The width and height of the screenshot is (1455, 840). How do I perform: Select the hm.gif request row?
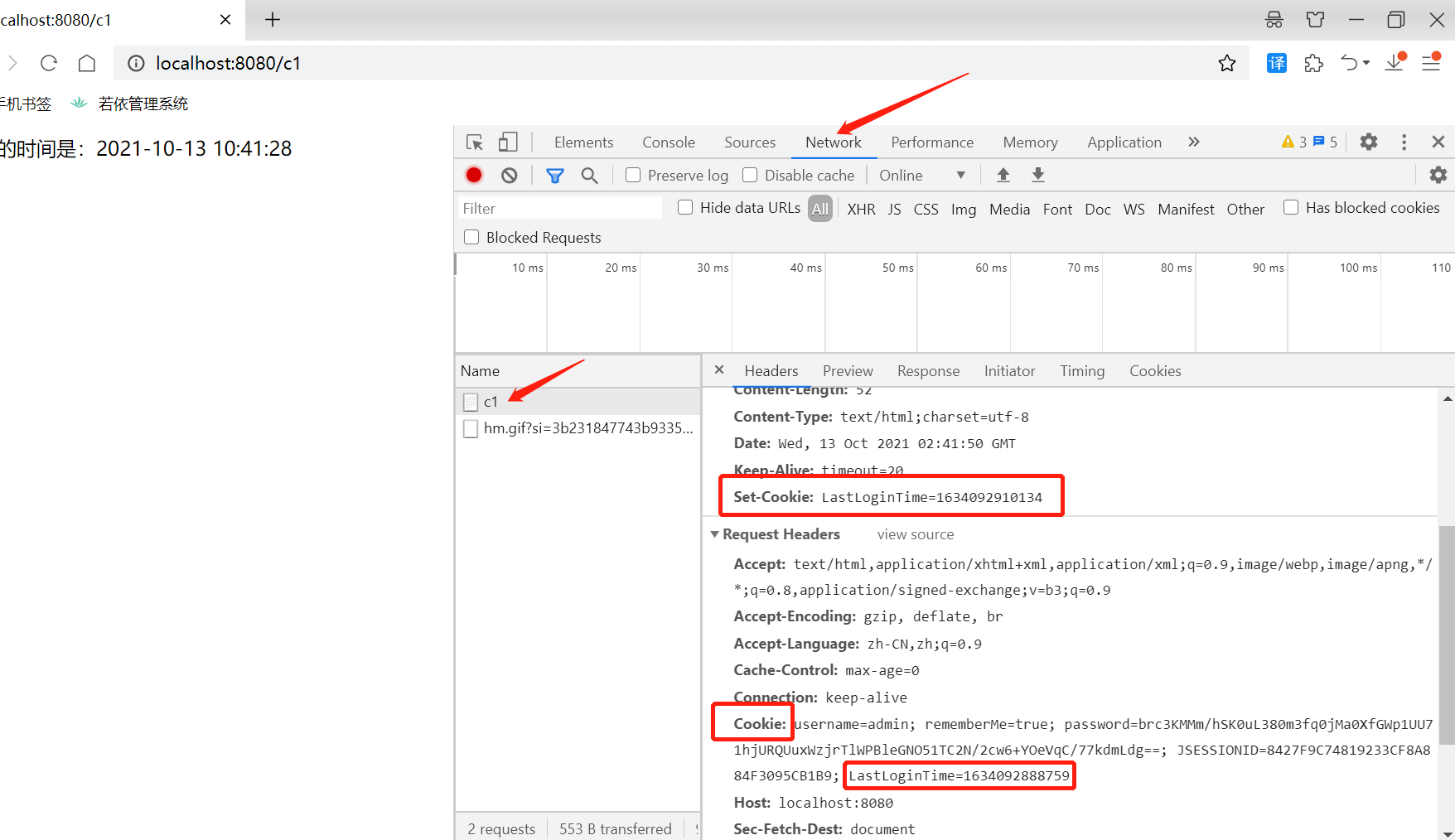578,428
